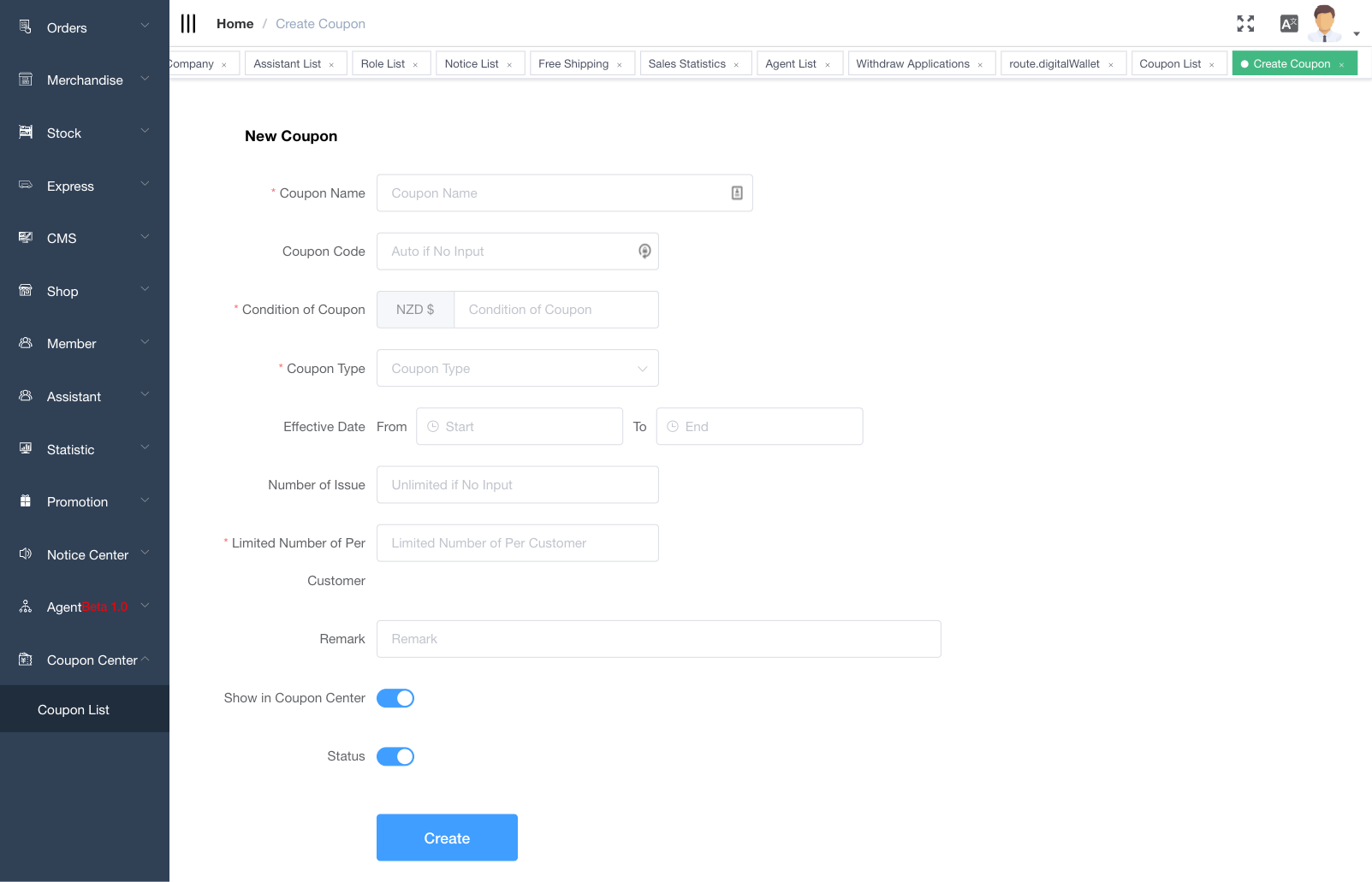Turn off the Status switch
This screenshot has width=1372, height=882.
395,756
